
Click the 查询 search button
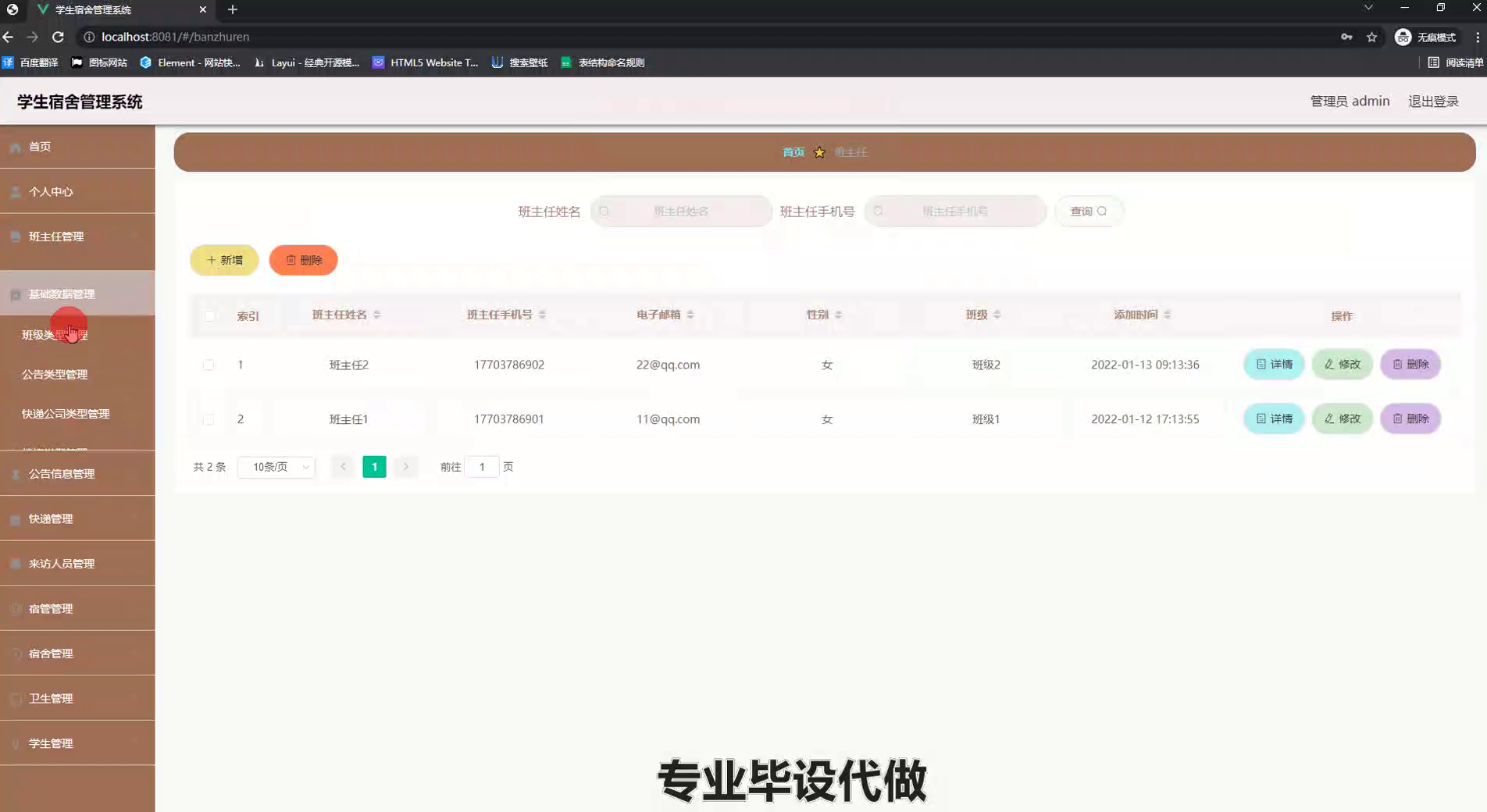tap(1089, 211)
